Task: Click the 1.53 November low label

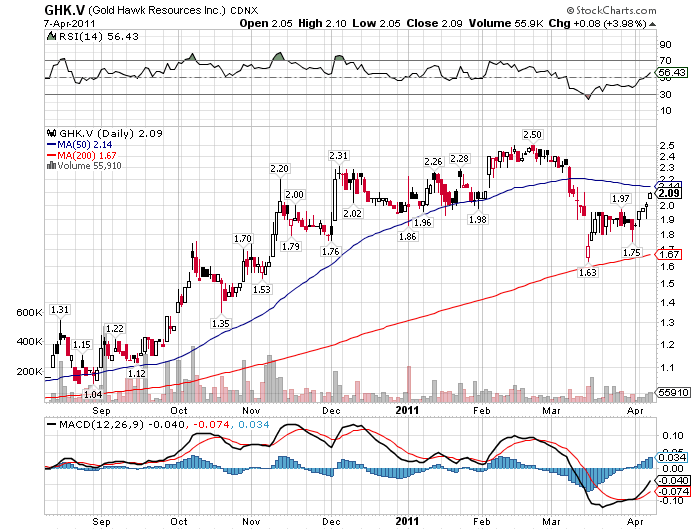Action: coord(262,289)
